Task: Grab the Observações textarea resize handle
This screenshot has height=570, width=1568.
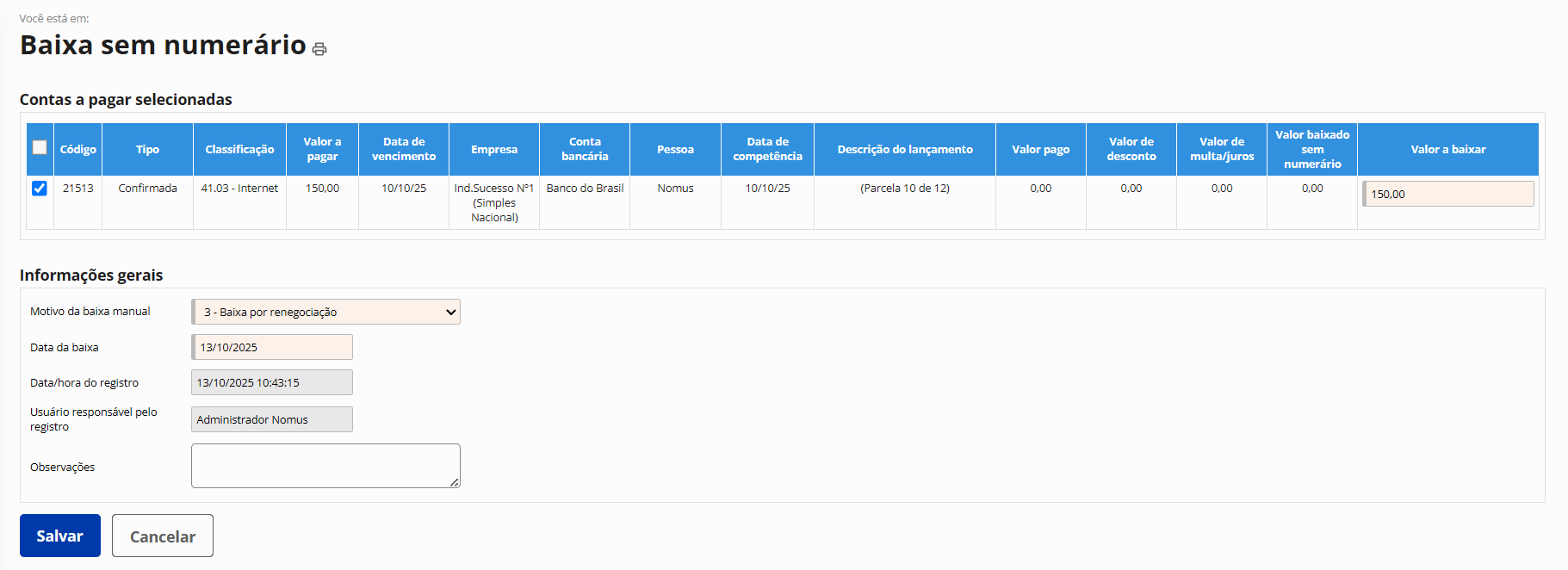Action: (455, 482)
